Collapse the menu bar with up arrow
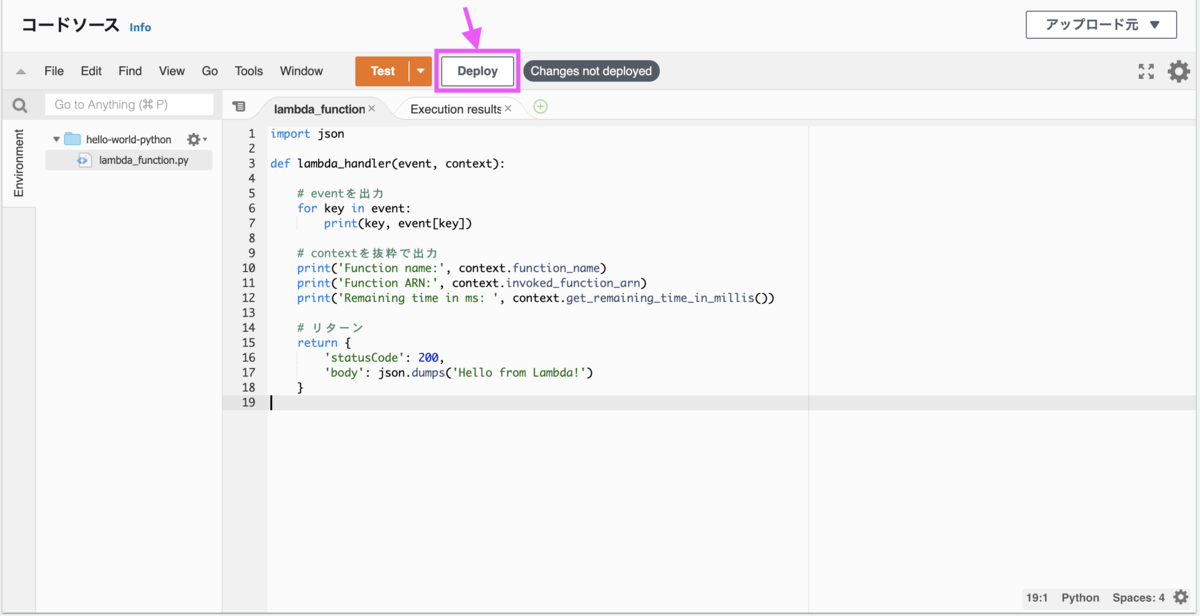1200x616 pixels. 20,72
